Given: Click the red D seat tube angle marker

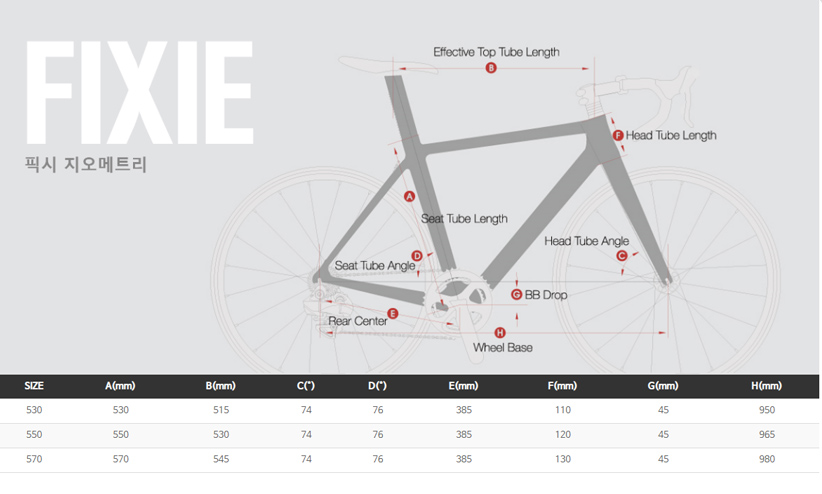Looking at the screenshot, I should tap(417, 256).
